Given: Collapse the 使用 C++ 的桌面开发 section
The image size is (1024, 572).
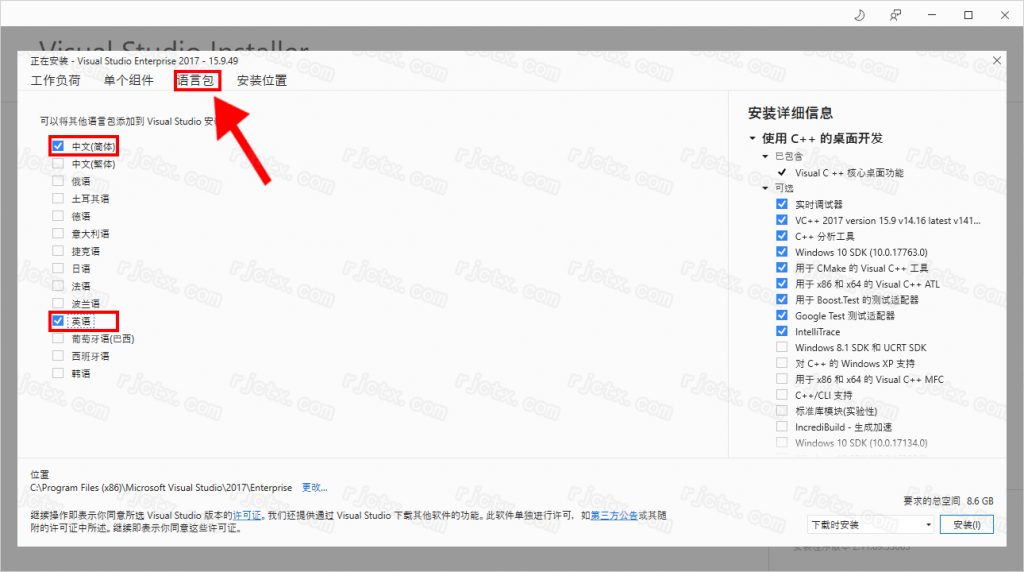Looking at the screenshot, I should pos(753,138).
